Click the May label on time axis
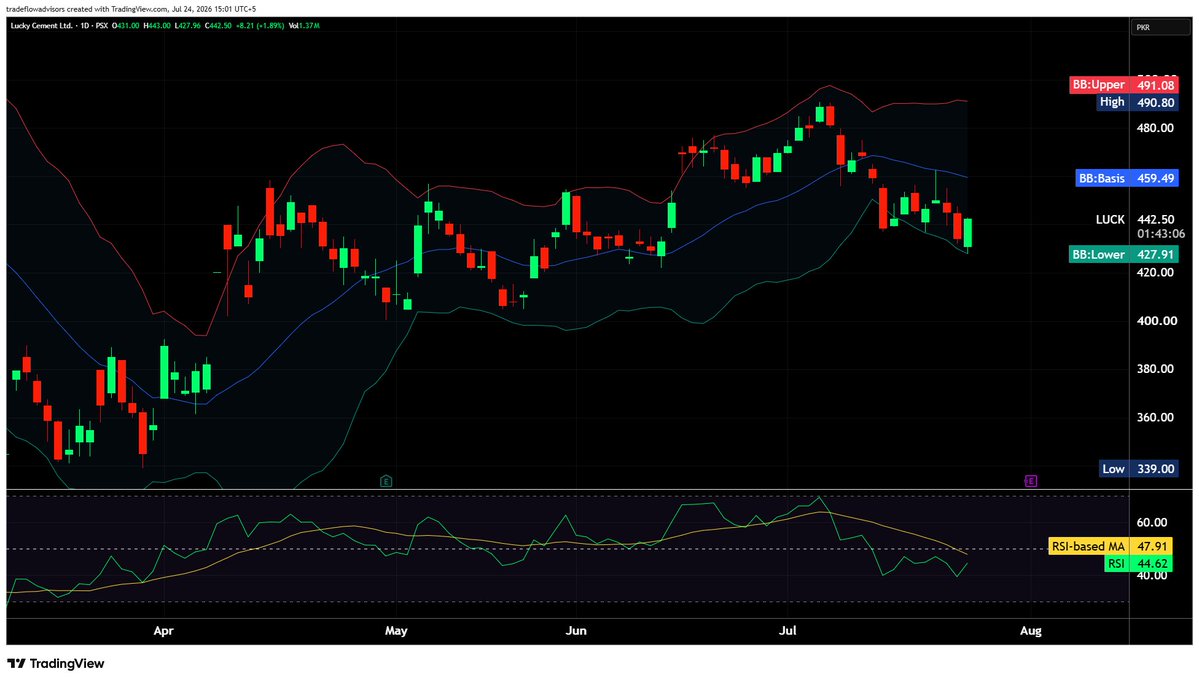The image size is (1199, 682). (396, 631)
